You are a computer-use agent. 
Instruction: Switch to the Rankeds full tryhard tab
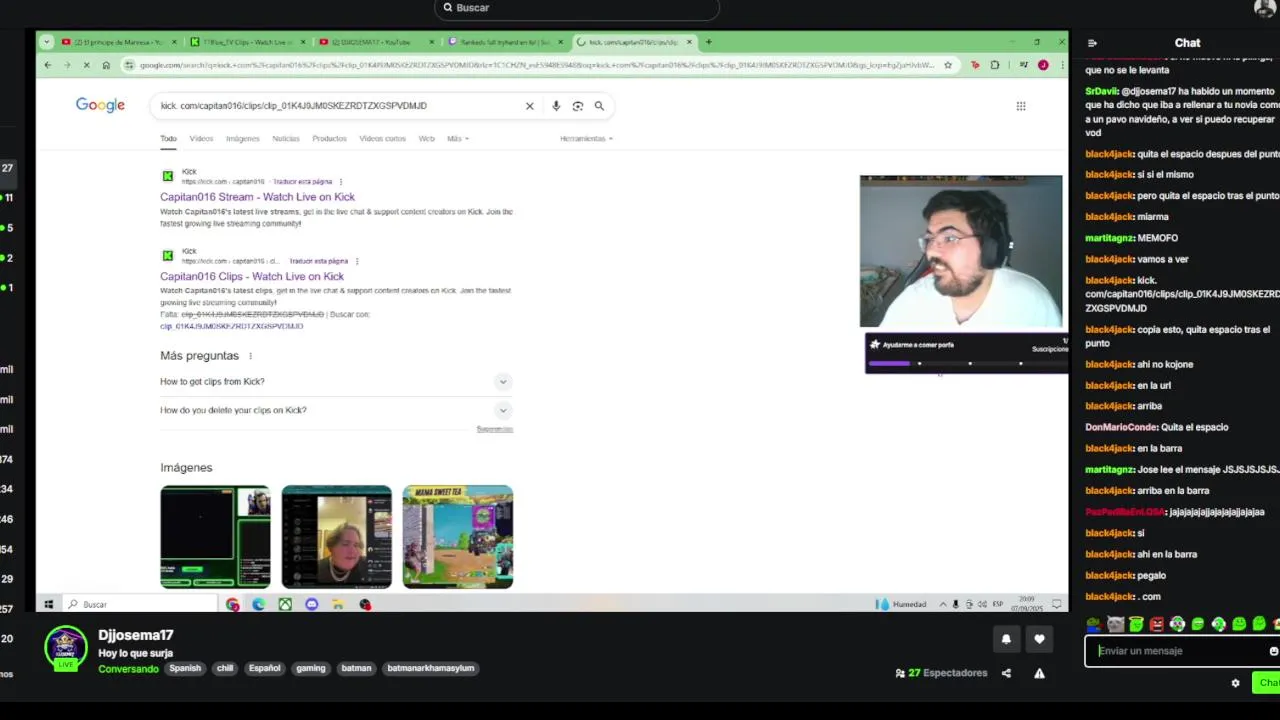pyautogui.click(x=506, y=42)
